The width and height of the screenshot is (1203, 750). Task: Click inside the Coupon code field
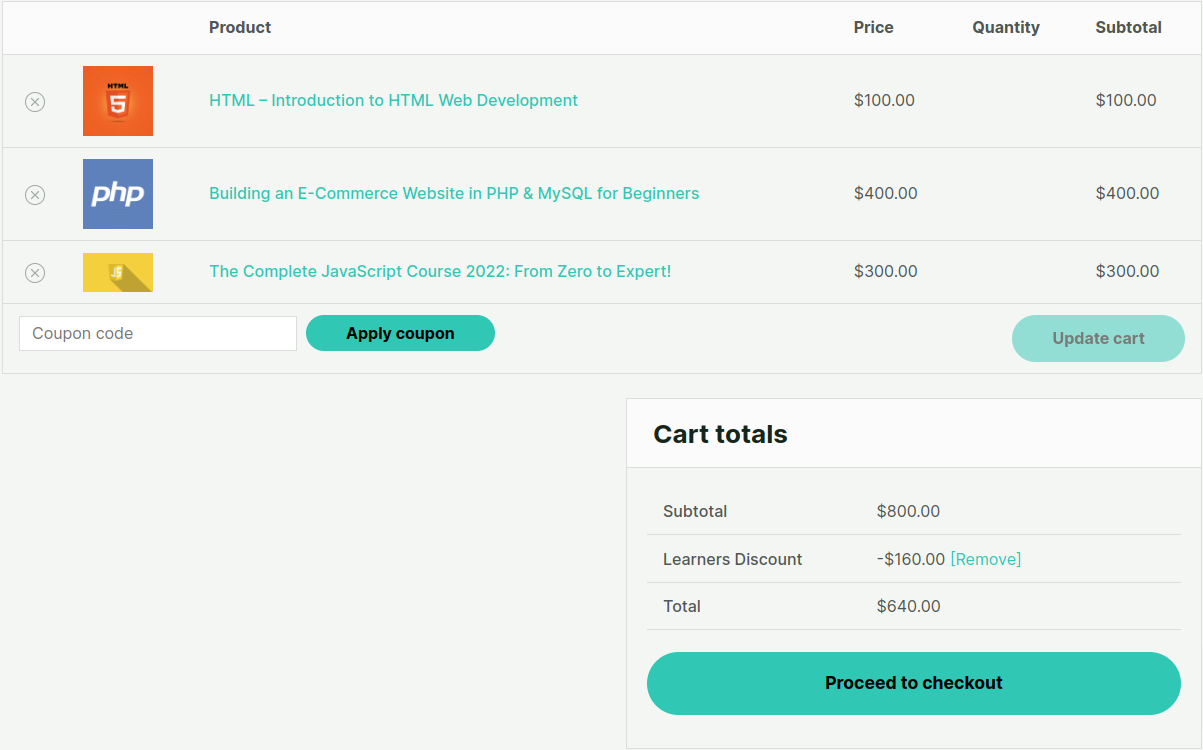tap(157, 332)
